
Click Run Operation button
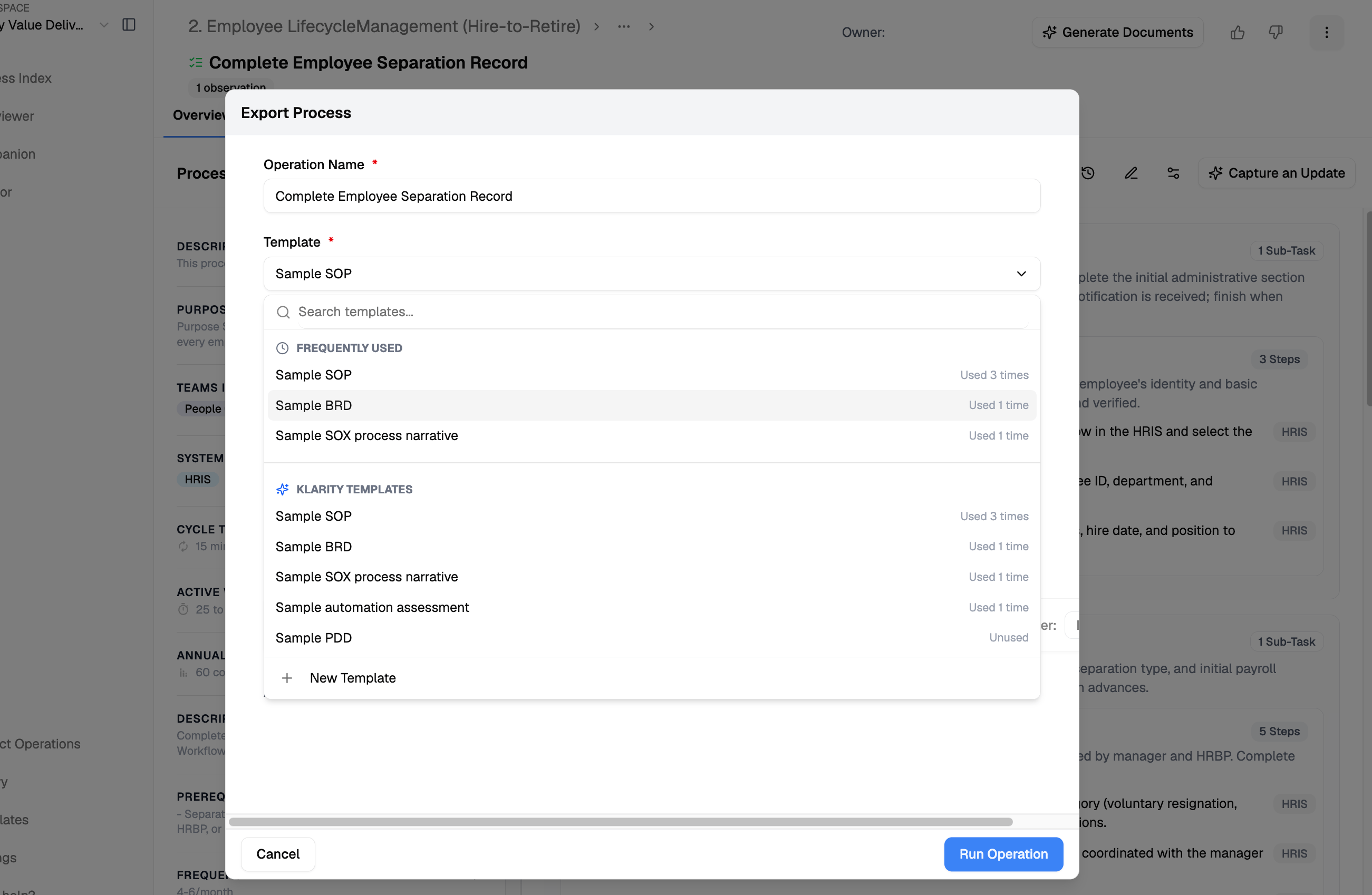1003,853
